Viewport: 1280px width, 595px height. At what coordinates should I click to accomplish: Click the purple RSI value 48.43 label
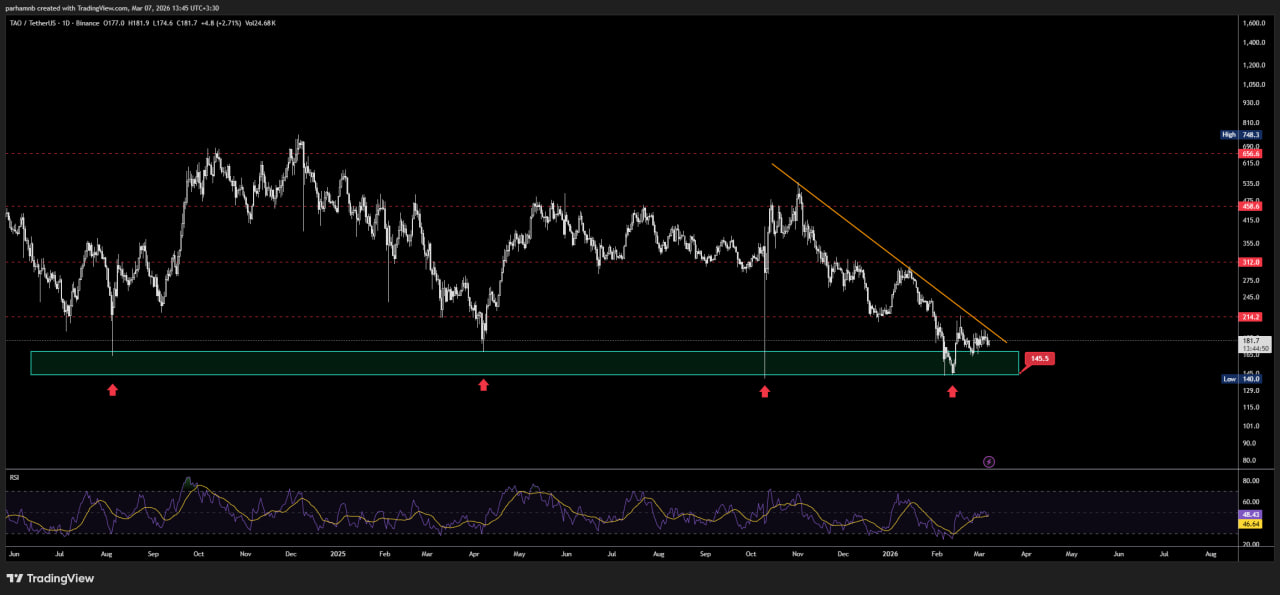pos(1251,513)
